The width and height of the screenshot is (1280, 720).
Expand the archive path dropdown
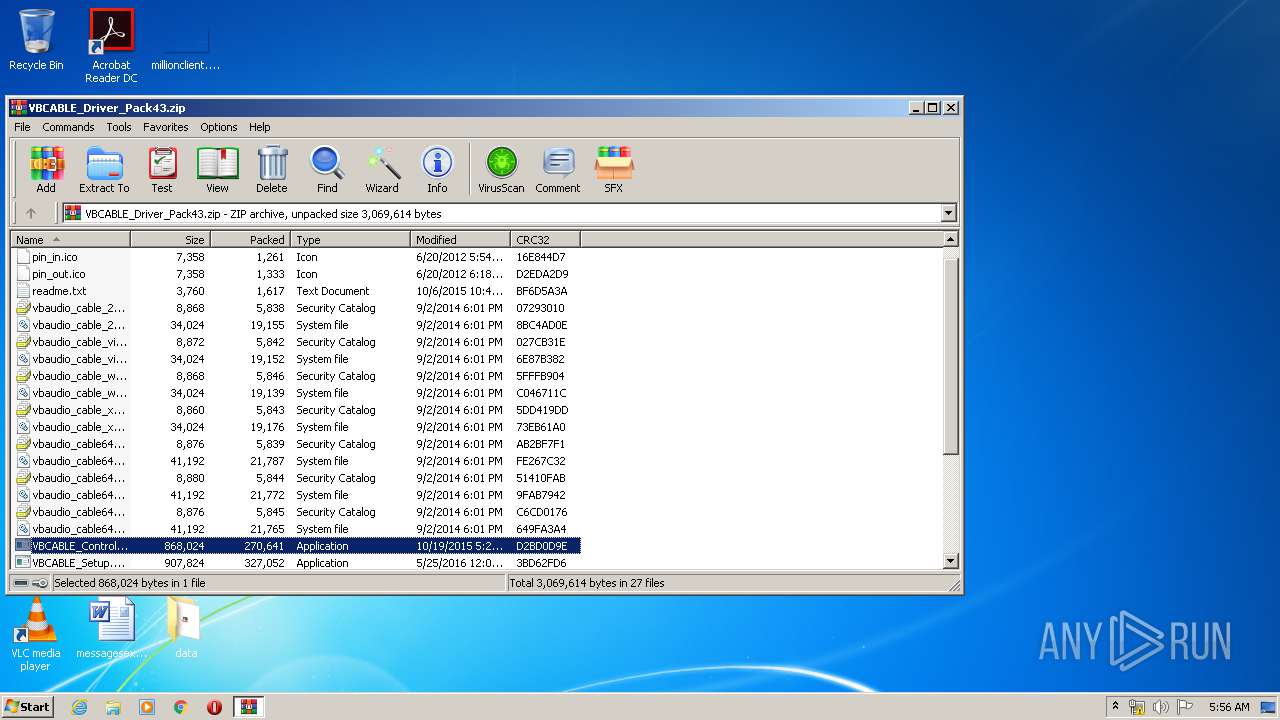[948, 213]
